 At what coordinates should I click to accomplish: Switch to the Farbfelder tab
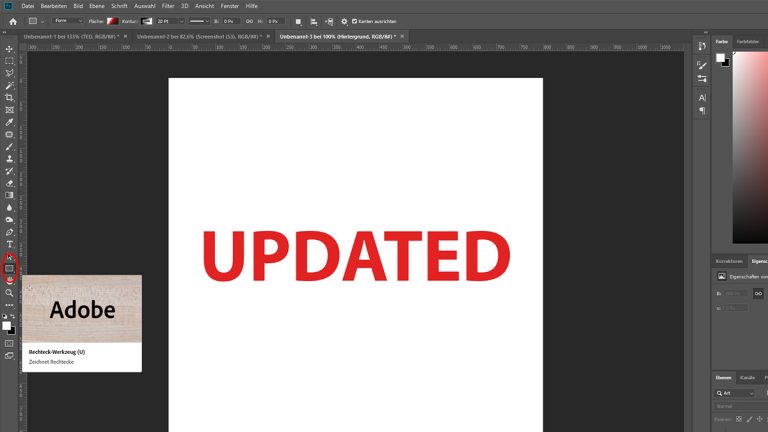(x=747, y=42)
